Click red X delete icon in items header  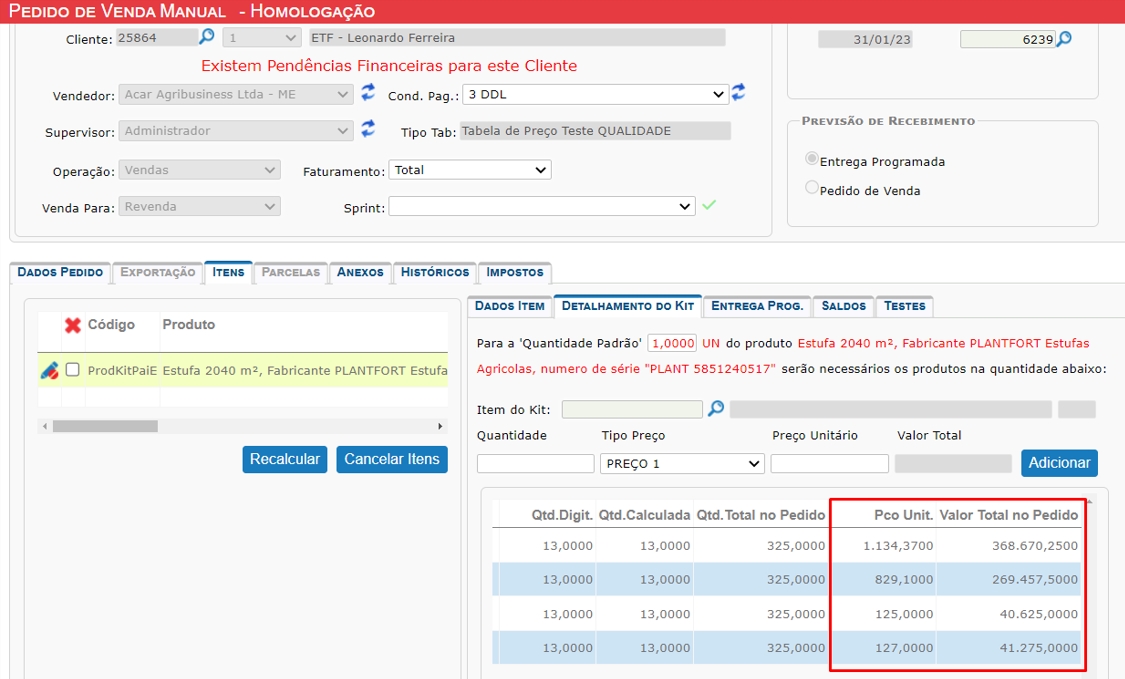(x=72, y=325)
